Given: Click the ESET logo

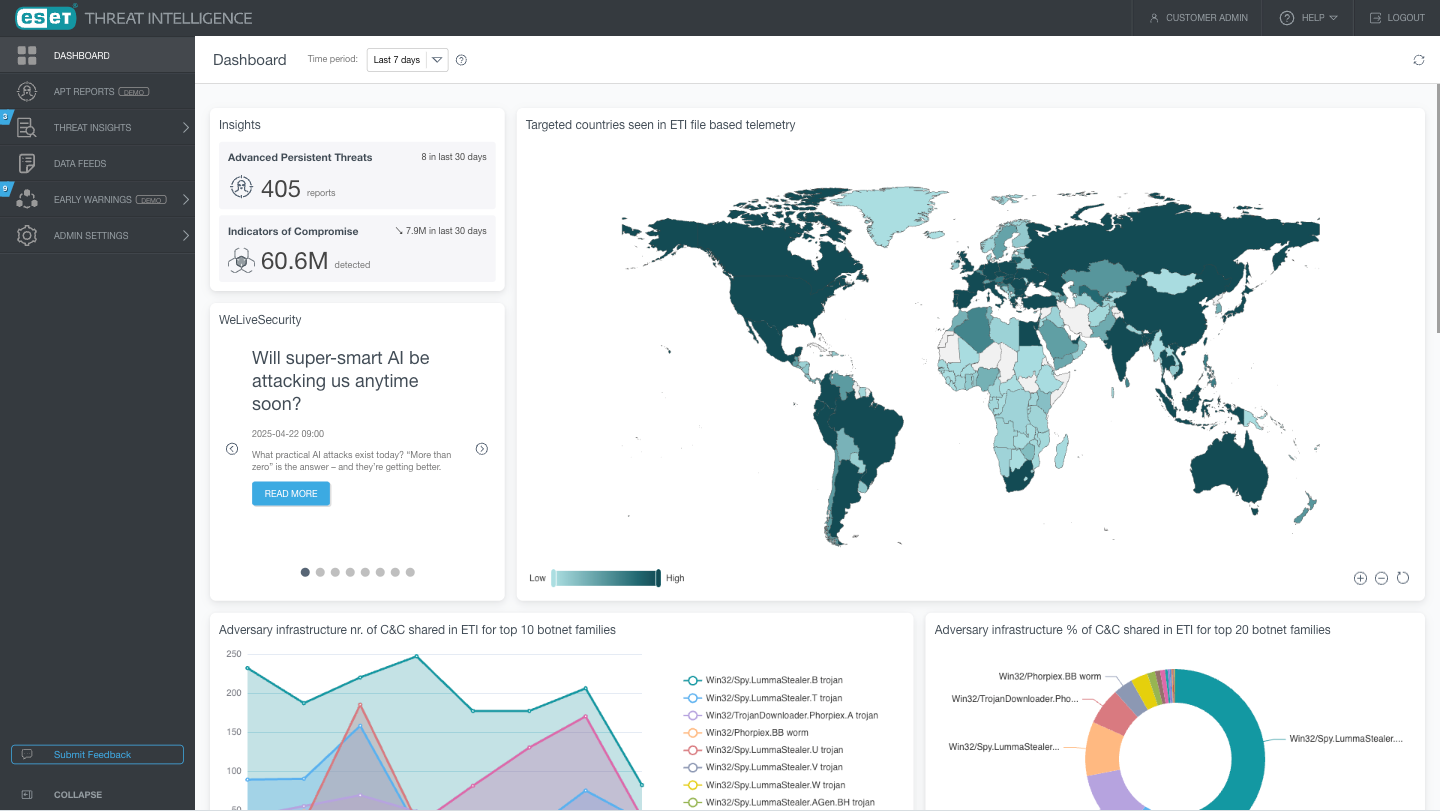Looking at the screenshot, I should (44, 17).
